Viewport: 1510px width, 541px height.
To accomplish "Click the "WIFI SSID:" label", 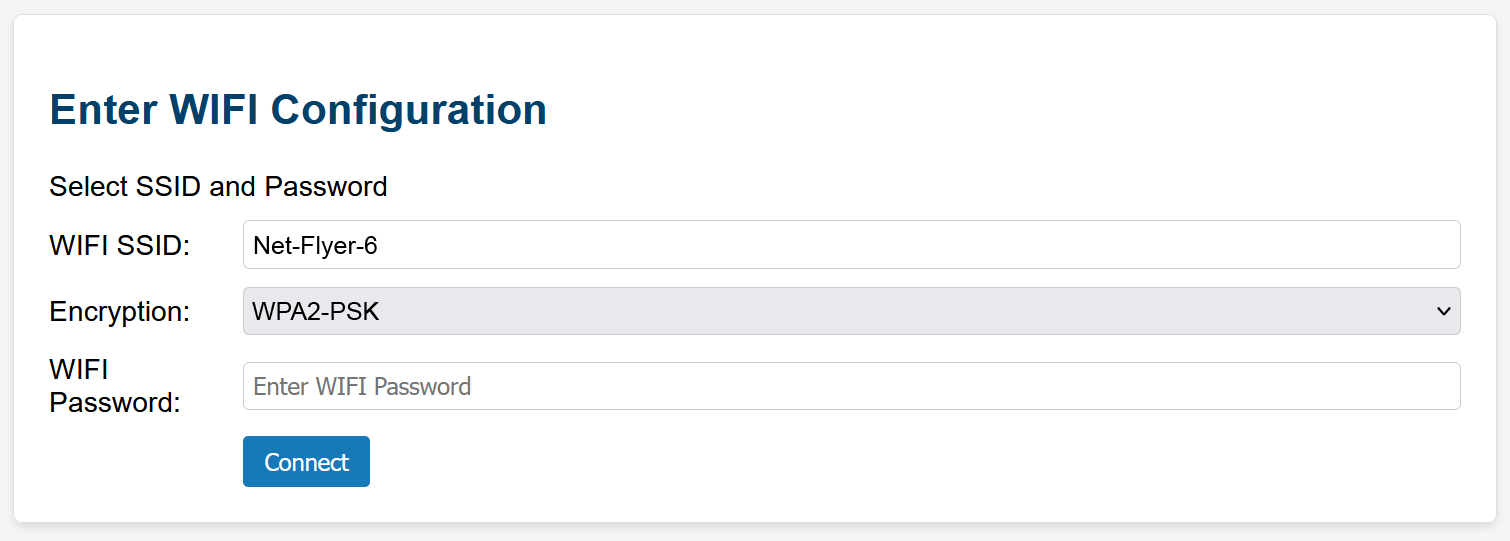I will click(119, 245).
